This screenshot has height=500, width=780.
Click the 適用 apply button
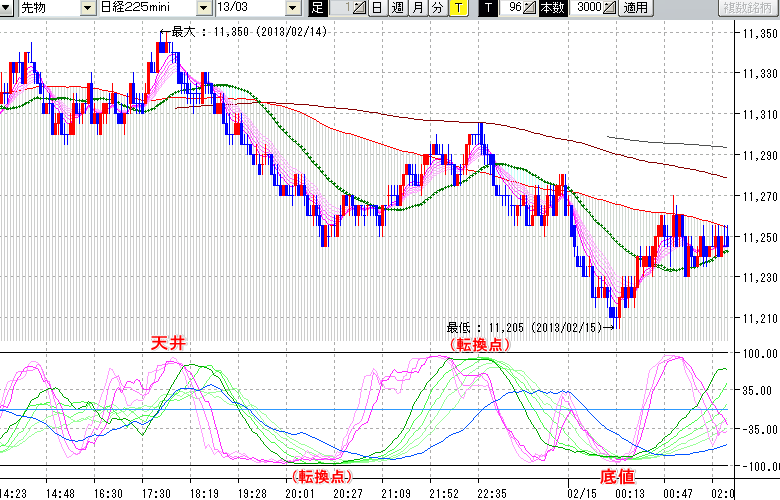(x=635, y=8)
